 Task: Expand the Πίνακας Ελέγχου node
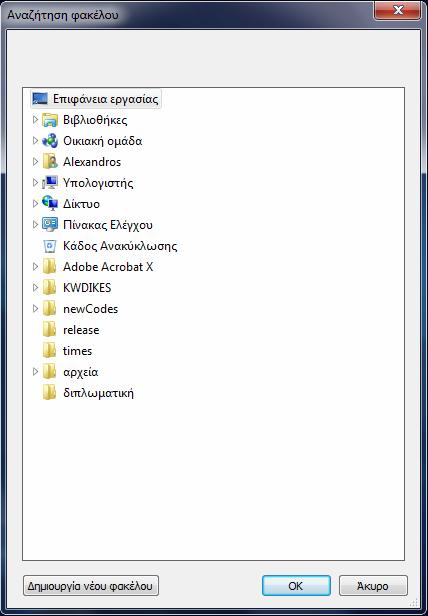(x=35, y=224)
